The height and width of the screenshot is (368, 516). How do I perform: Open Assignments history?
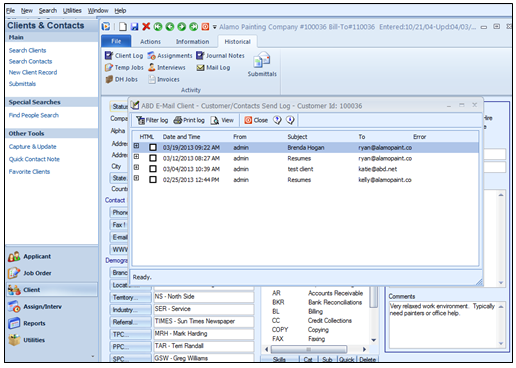coord(170,56)
